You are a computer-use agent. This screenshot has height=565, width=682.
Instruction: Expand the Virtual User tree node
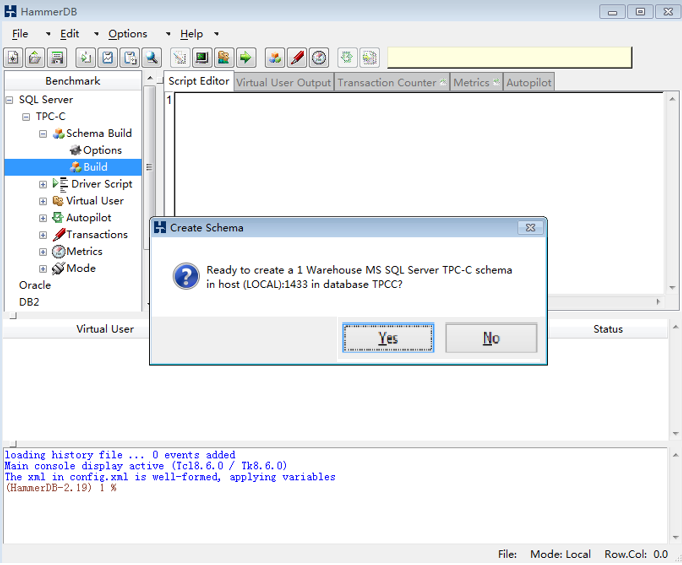pyautogui.click(x=43, y=201)
